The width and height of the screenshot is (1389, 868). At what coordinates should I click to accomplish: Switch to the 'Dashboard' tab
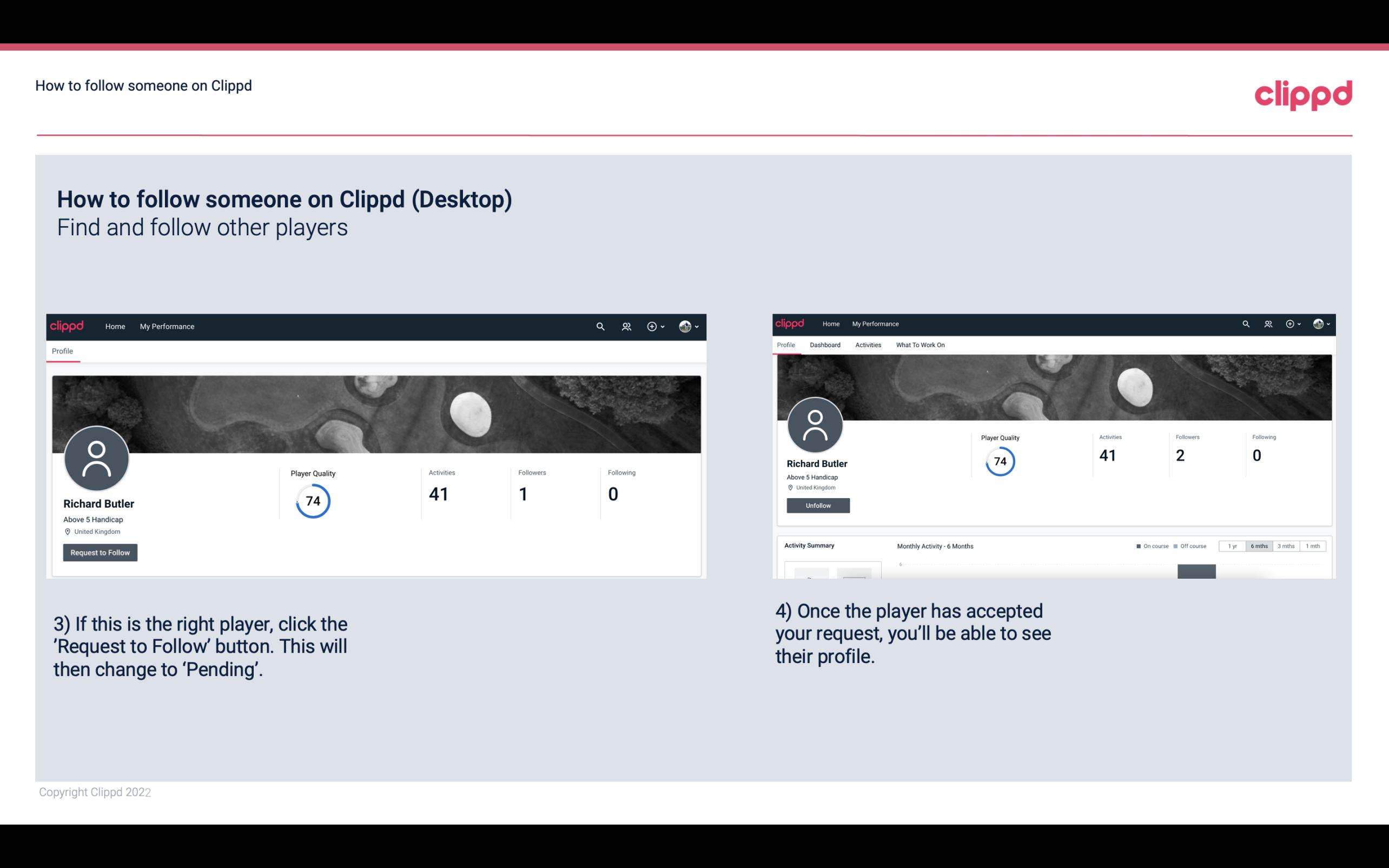tap(825, 345)
